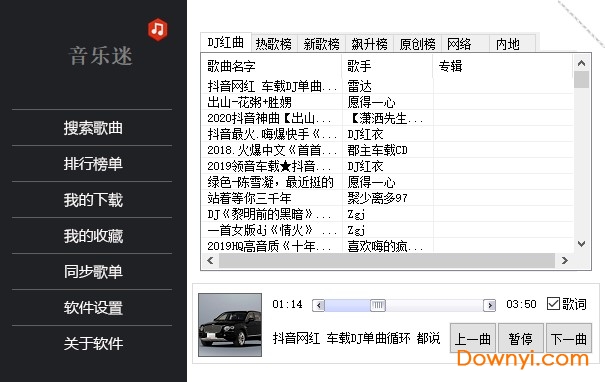605x382 pixels.
Task: Click the seek-back arrow on progress bar
Action: (x=318, y=305)
